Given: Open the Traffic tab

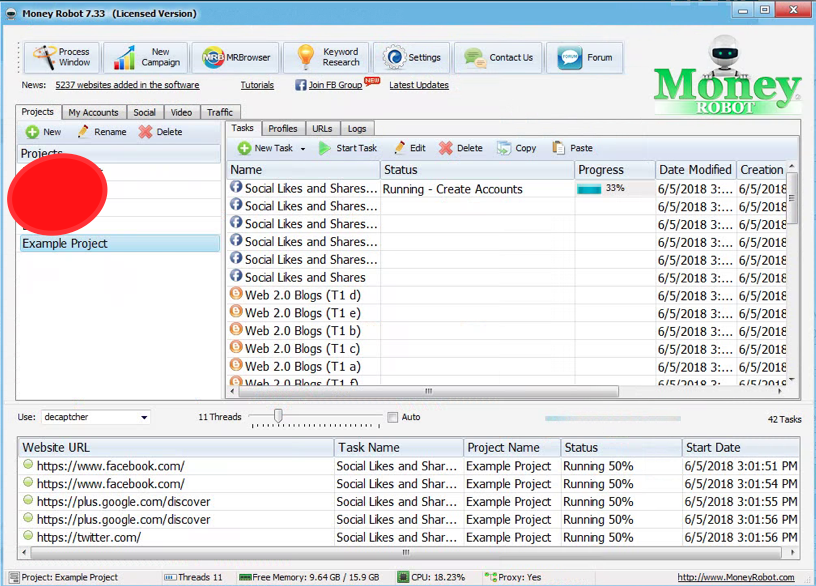Looking at the screenshot, I should tap(220, 112).
